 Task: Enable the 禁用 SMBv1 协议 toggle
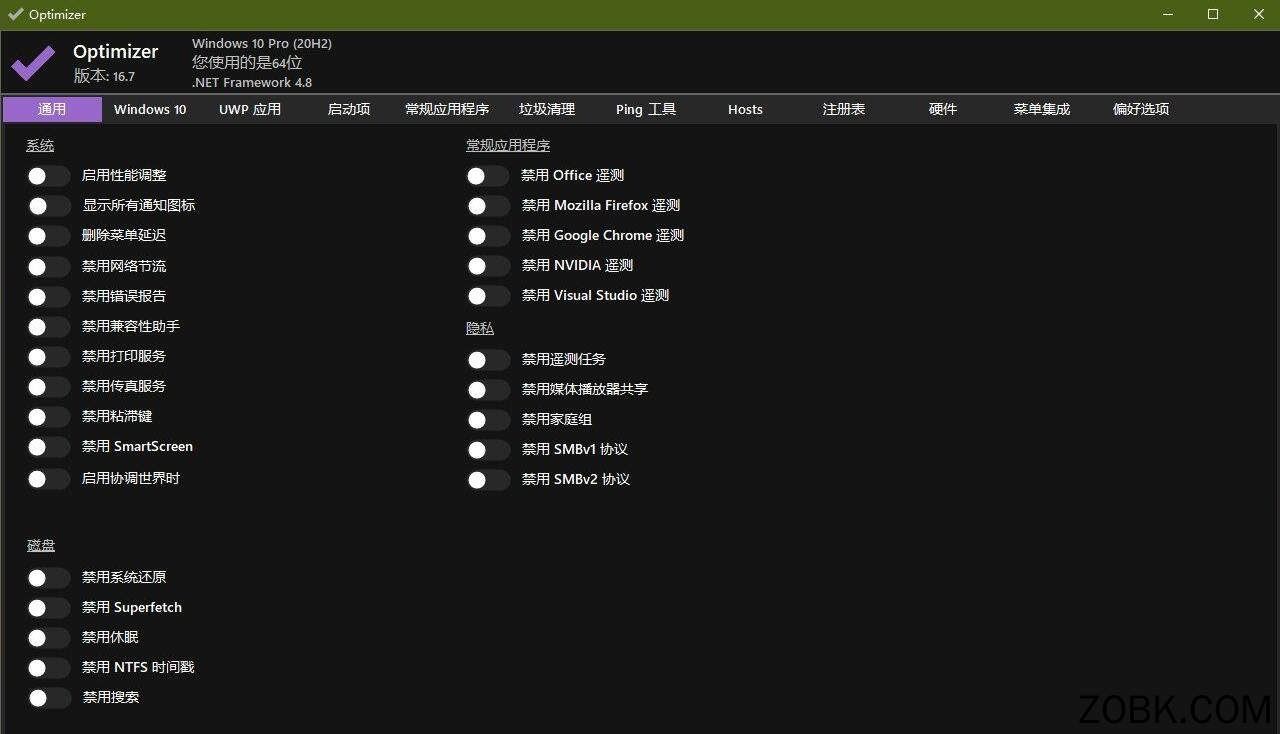(487, 449)
